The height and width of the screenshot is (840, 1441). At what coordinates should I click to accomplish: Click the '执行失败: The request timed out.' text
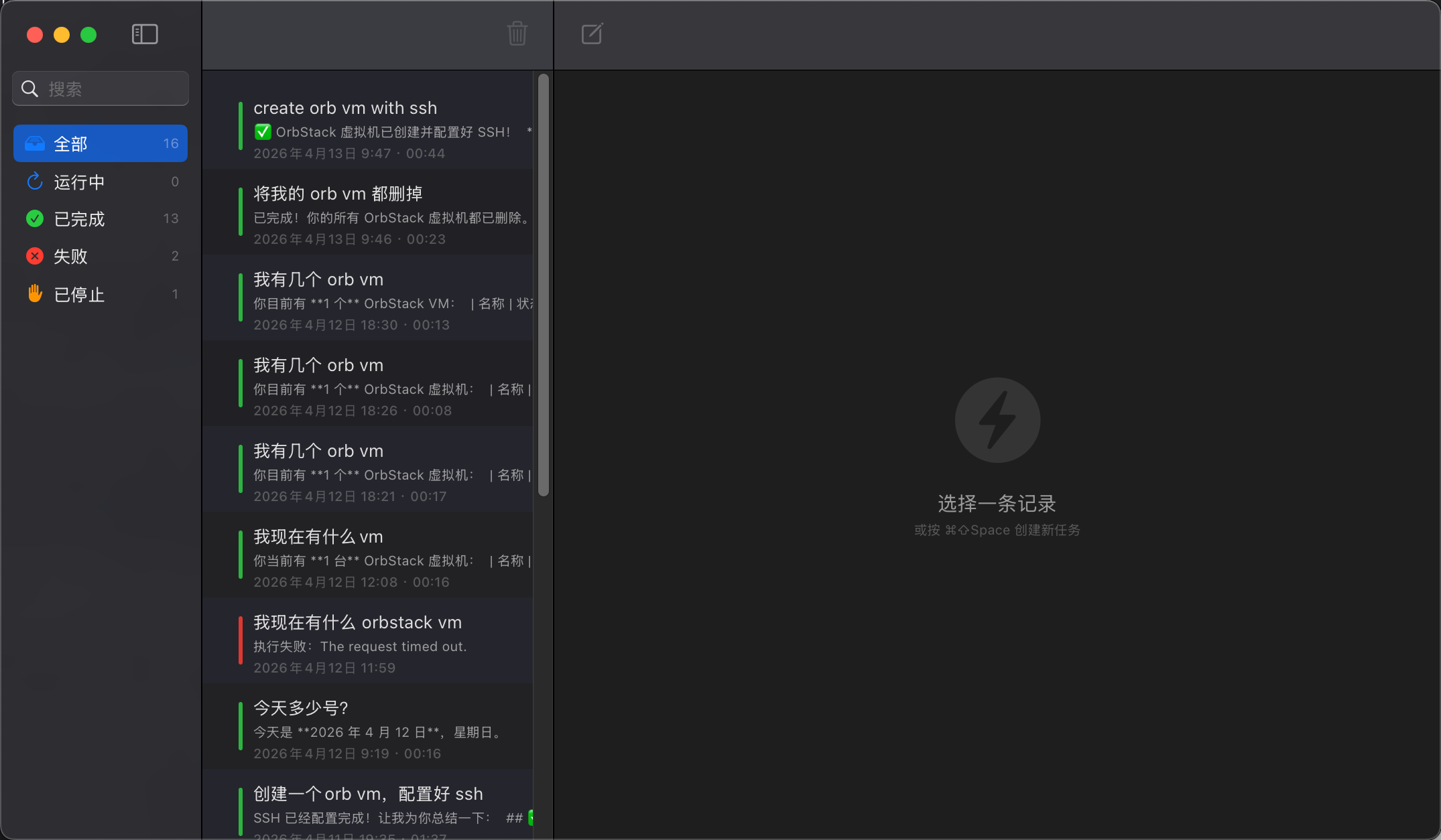(360, 646)
